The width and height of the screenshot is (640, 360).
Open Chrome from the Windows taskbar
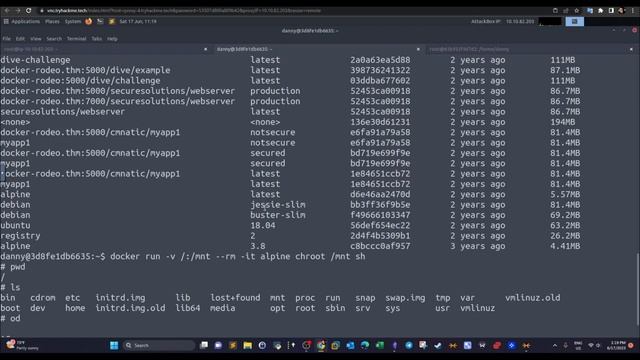(321, 345)
